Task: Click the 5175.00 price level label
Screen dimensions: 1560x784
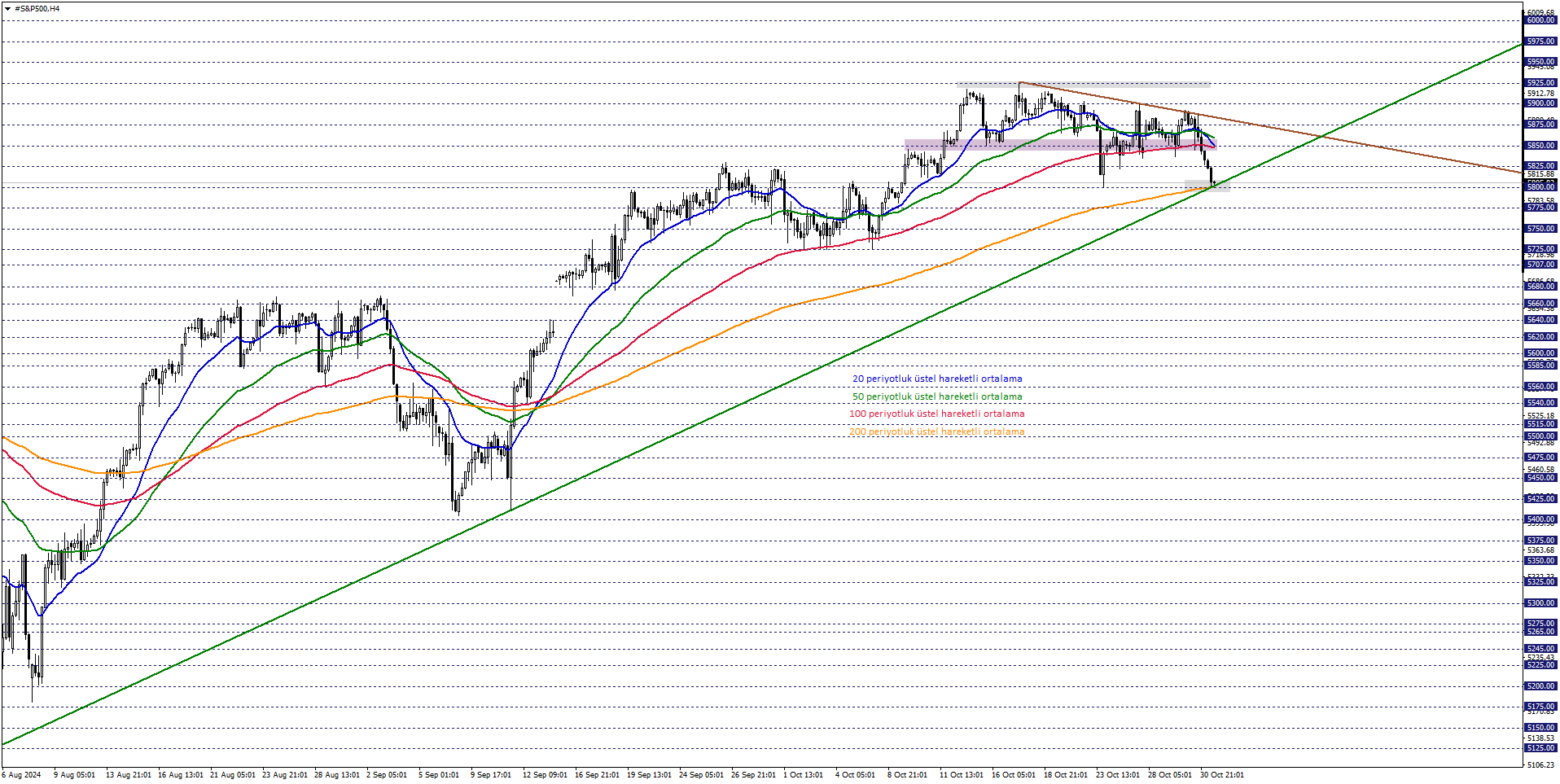Action: (1540, 707)
